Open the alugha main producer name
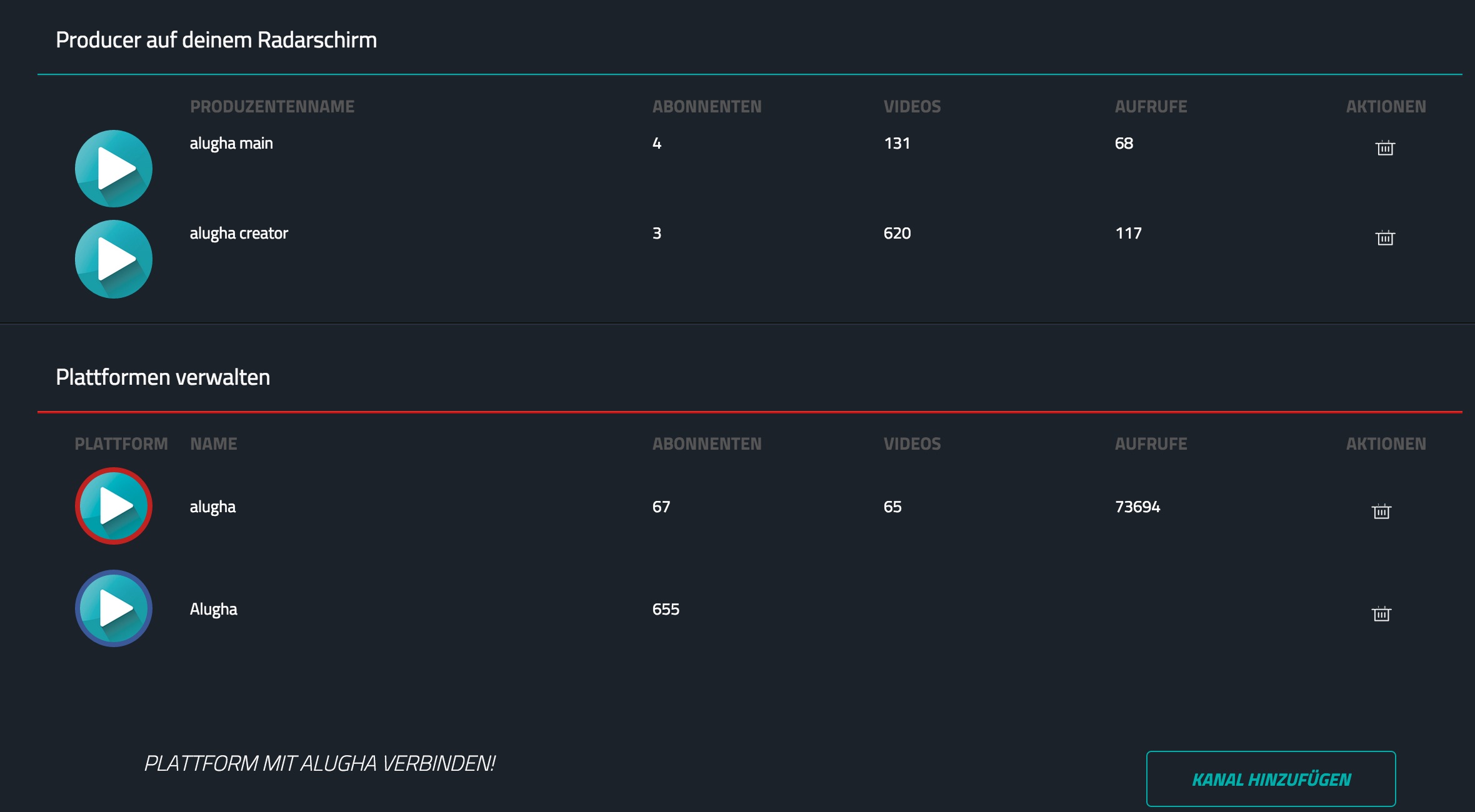Screen dimensions: 1475x812 tap(231, 144)
